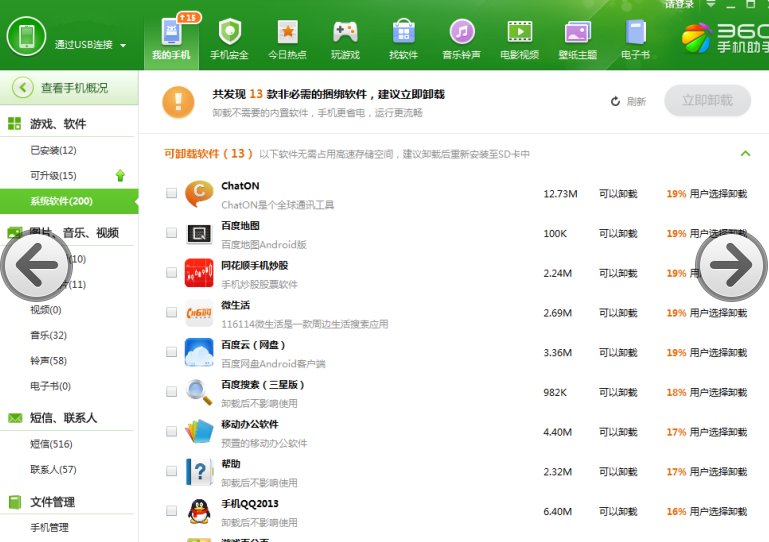Open 玩游戏 gamepad tab

[345, 41]
